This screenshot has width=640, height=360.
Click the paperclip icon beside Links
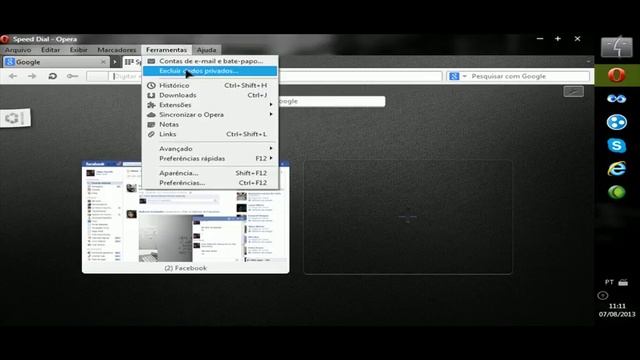[151, 134]
